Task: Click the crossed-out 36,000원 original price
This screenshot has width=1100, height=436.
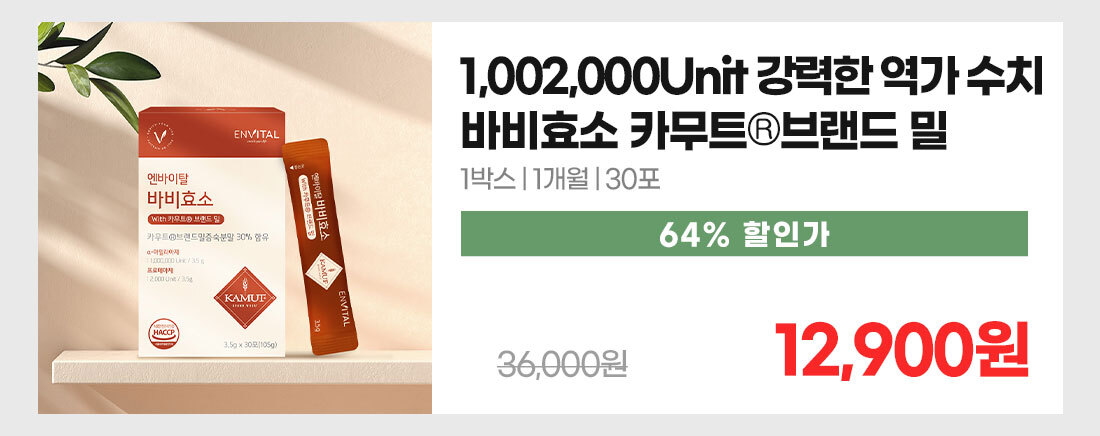Action: point(562,363)
